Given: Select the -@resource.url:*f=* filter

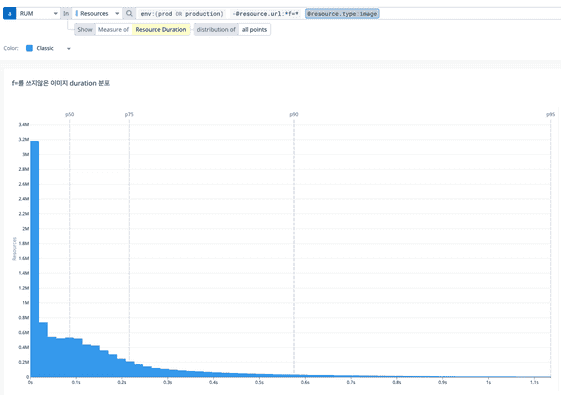Looking at the screenshot, I should [x=265, y=14].
